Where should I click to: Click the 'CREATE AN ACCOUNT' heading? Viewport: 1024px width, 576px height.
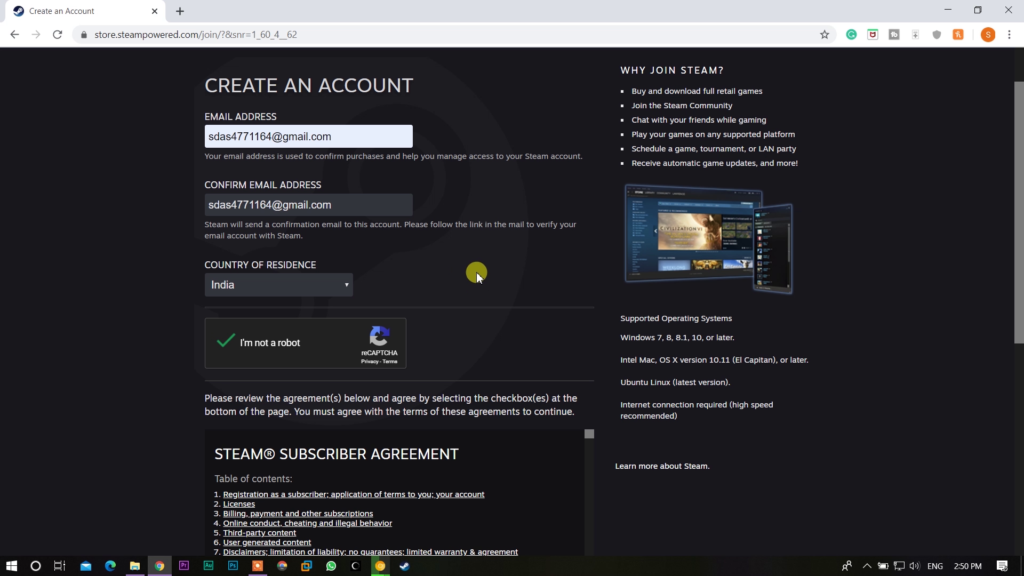[x=309, y=86]
